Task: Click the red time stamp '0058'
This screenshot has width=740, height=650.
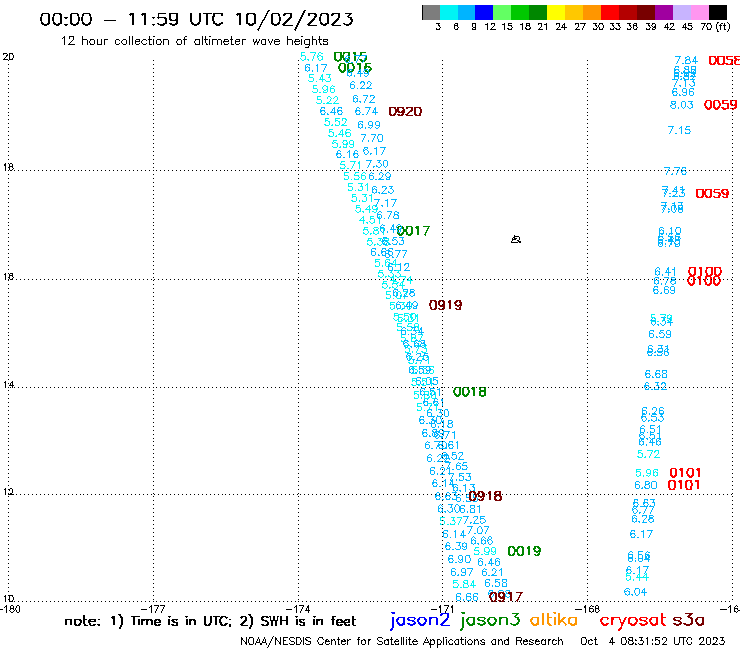Action: 724,60
